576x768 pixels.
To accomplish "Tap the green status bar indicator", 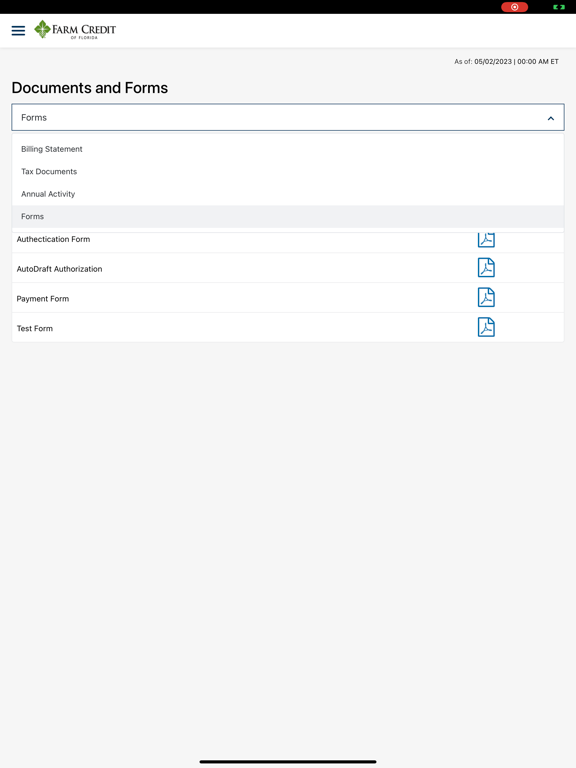I will (x=559, y=7).
